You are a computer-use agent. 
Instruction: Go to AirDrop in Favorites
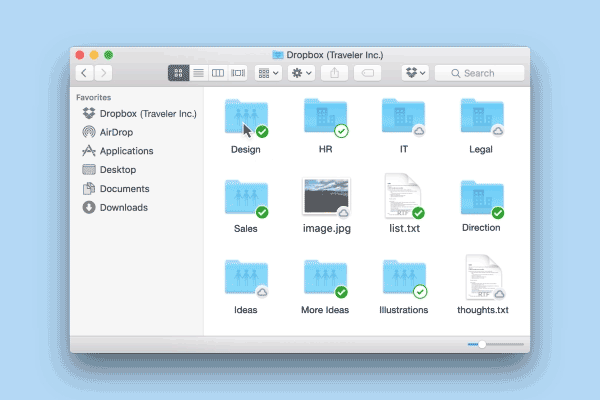[x=117, y=132]
